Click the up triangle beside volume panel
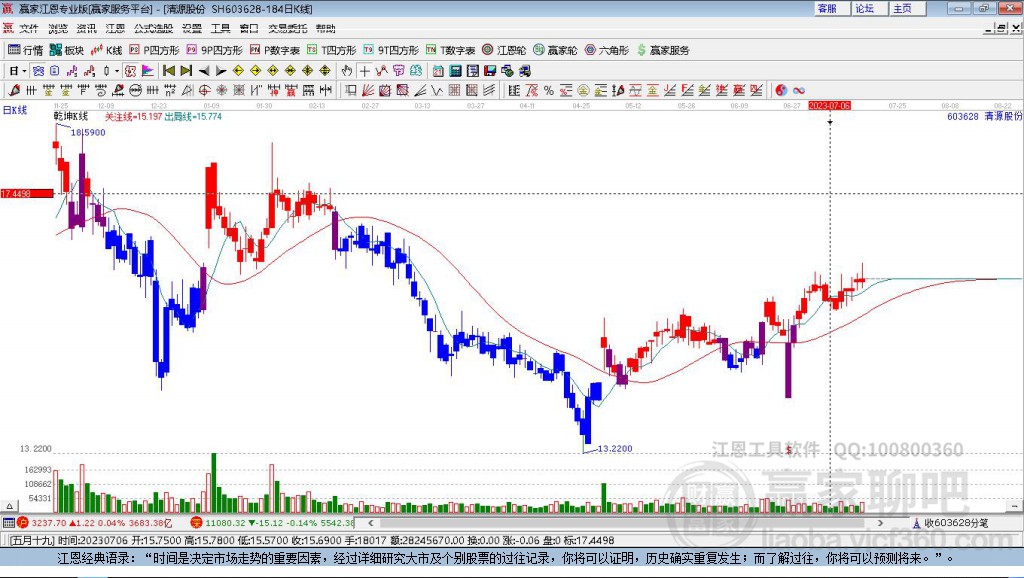The width and height of the screenshot is (1024, 578). coord(9,506)
